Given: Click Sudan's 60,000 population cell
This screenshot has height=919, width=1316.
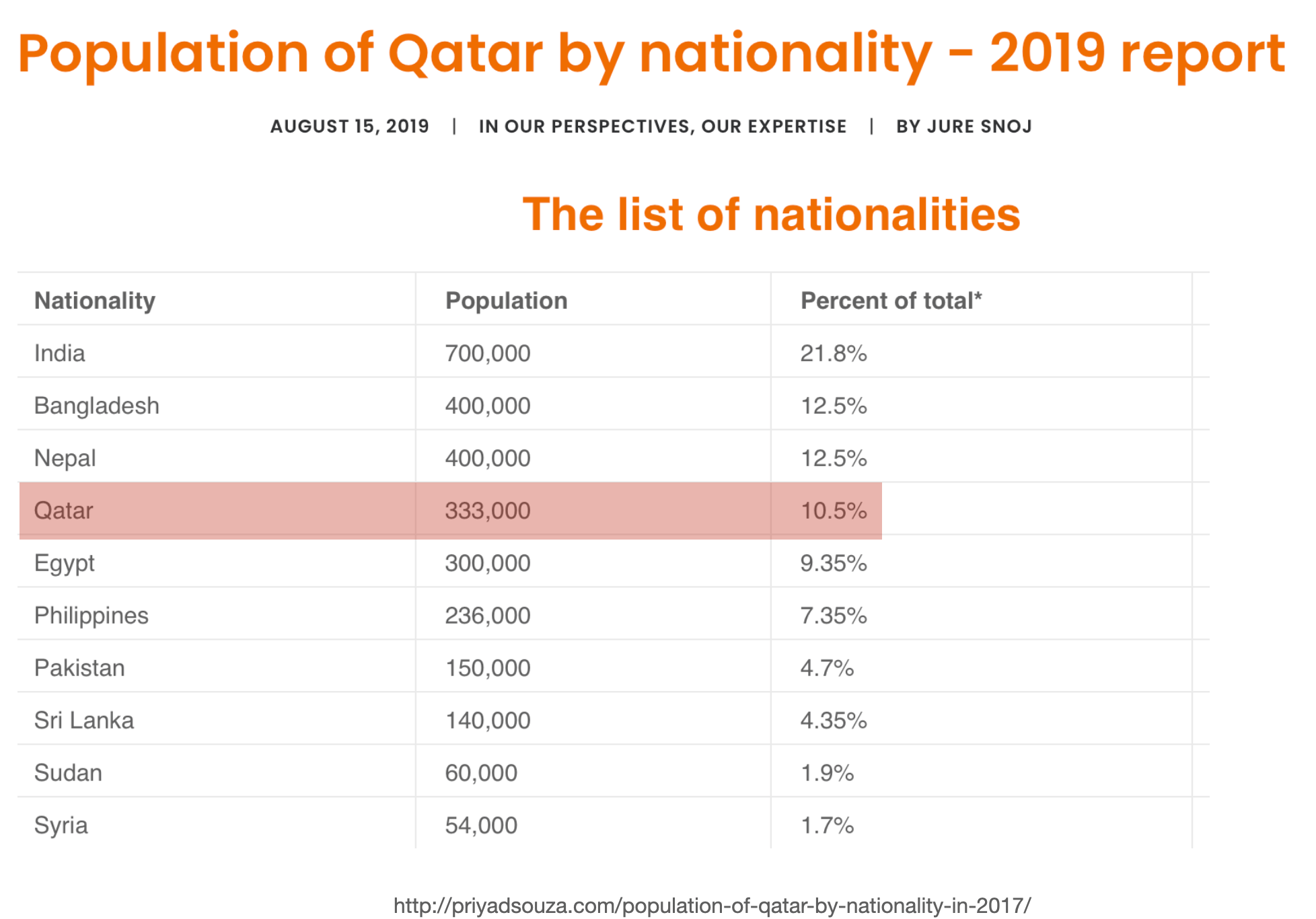Looking at the screenshot, I should tap(481, 773).
